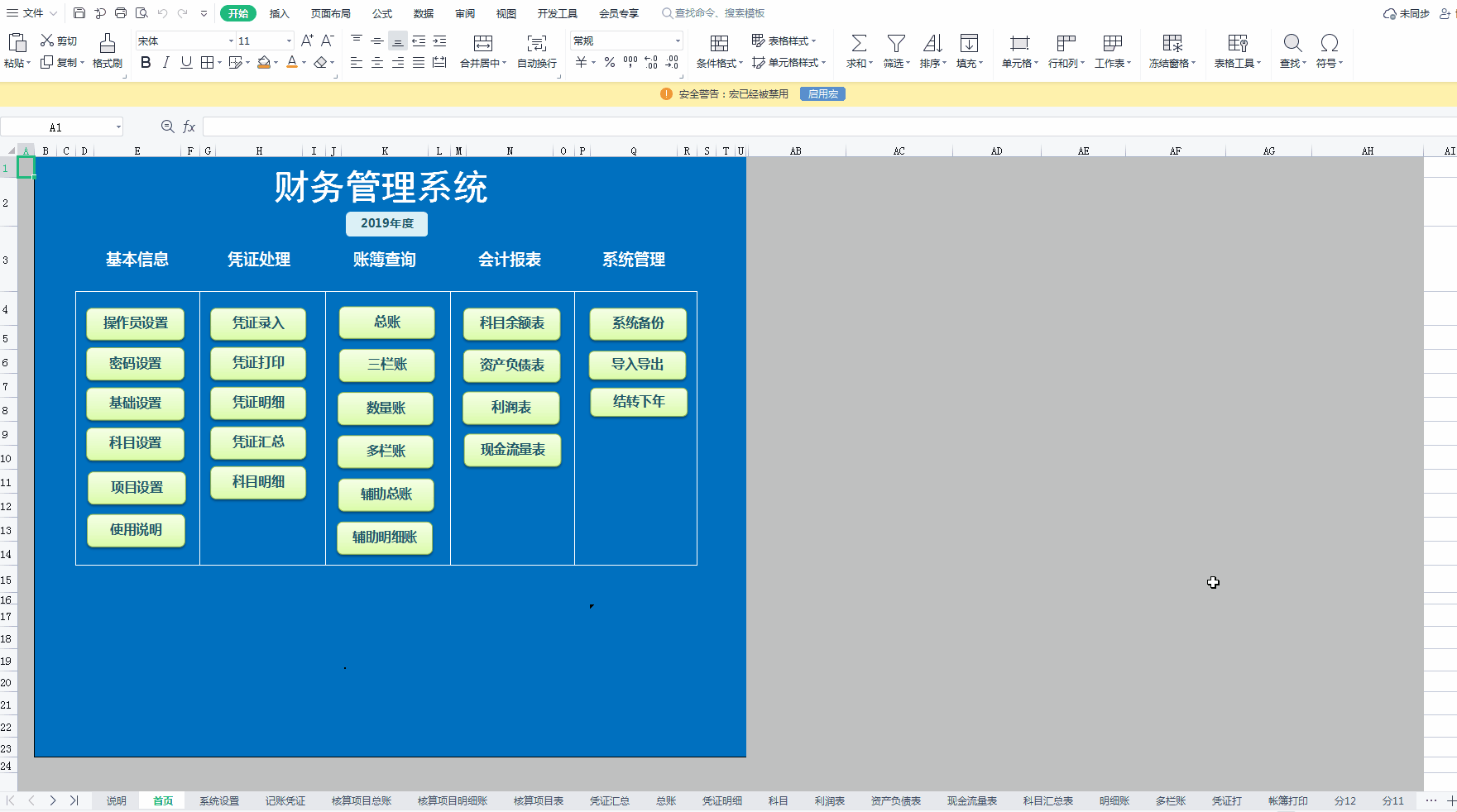Switch to the 总账 sheet tab

click(666, 800)
